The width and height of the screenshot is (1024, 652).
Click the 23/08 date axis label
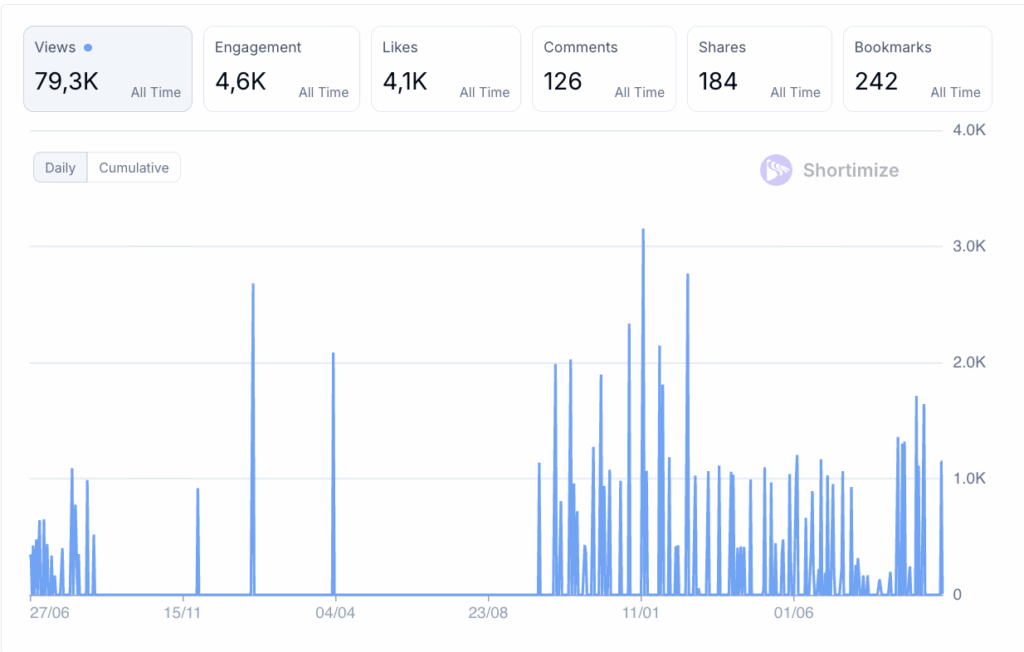point(487,612)
